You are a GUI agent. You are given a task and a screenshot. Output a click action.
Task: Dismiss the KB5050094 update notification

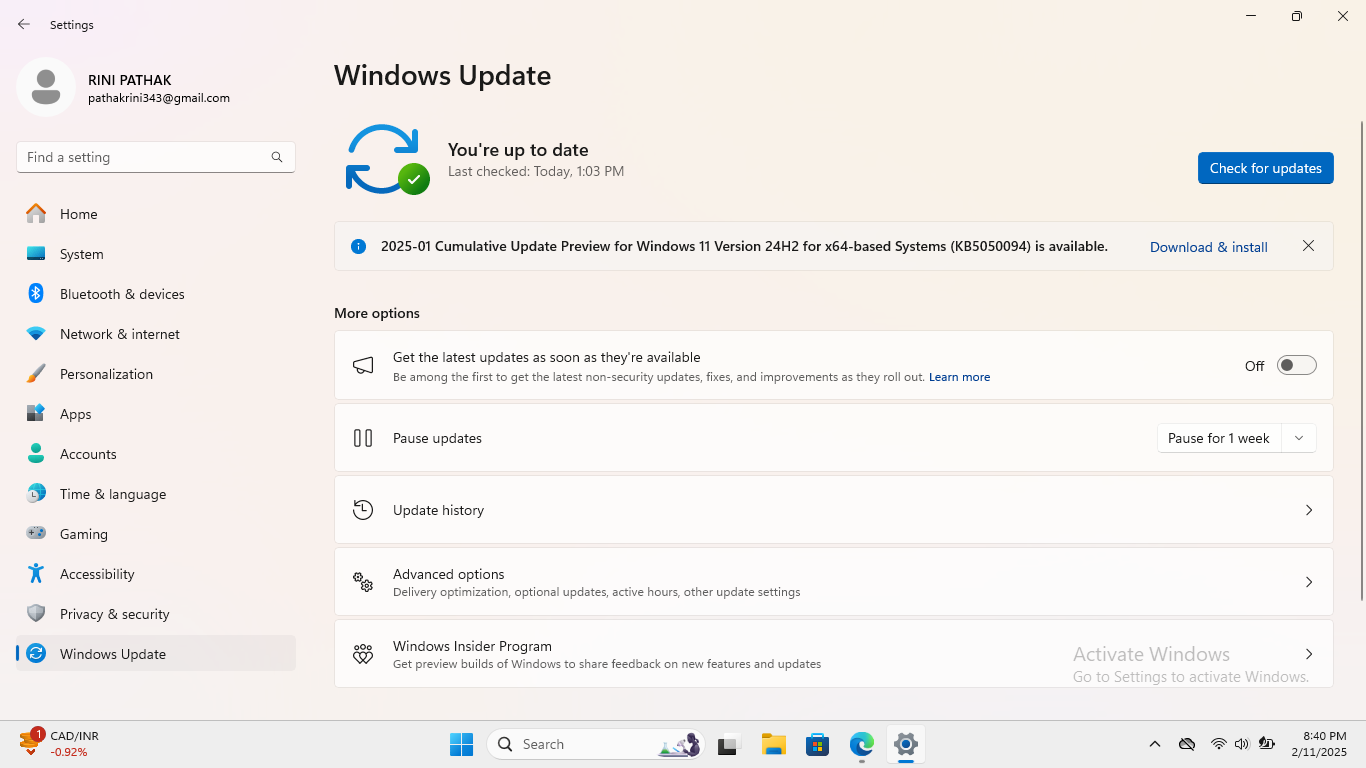click(1308, 246)
